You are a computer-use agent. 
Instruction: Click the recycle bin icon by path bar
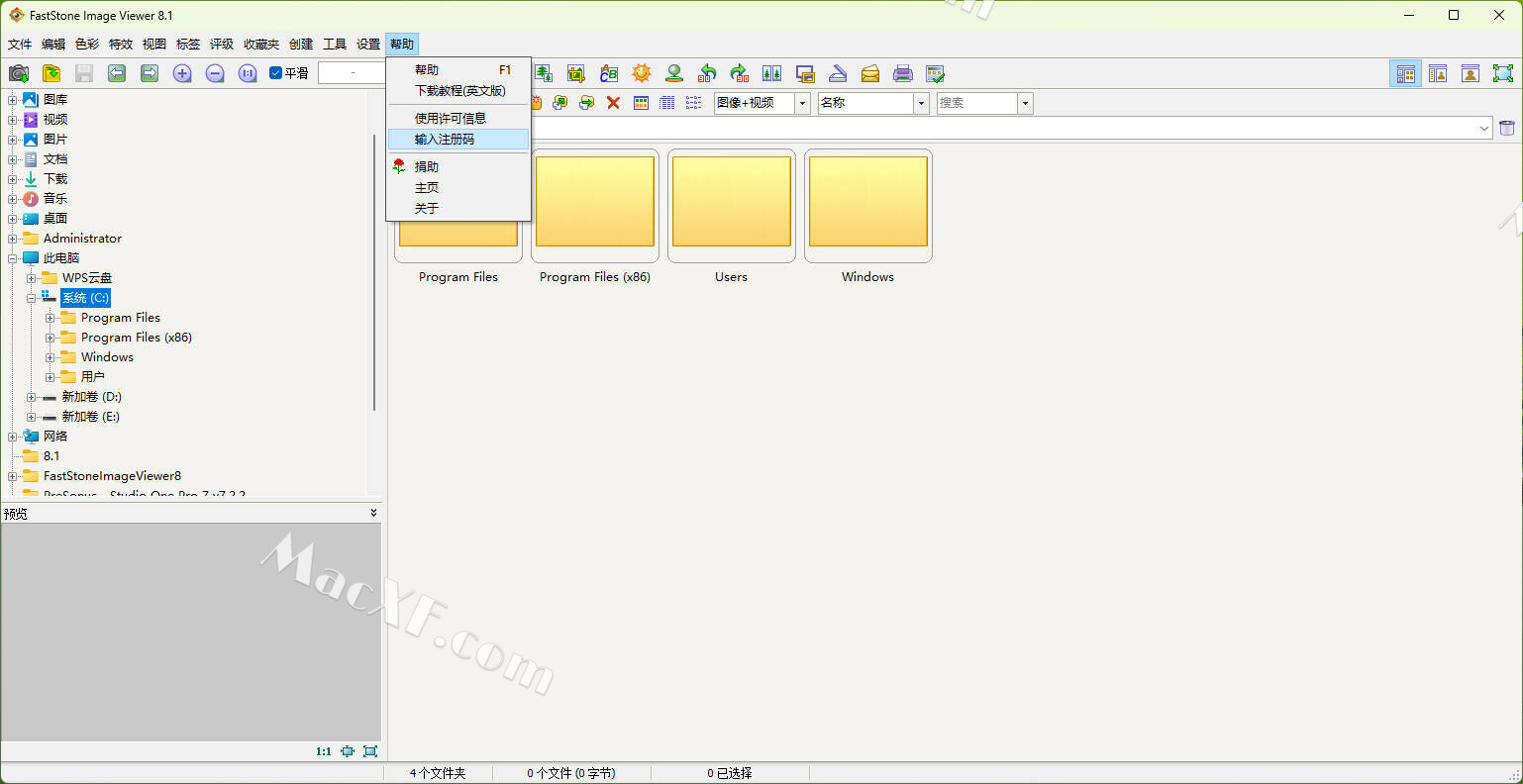click(x=1507, y=128)
